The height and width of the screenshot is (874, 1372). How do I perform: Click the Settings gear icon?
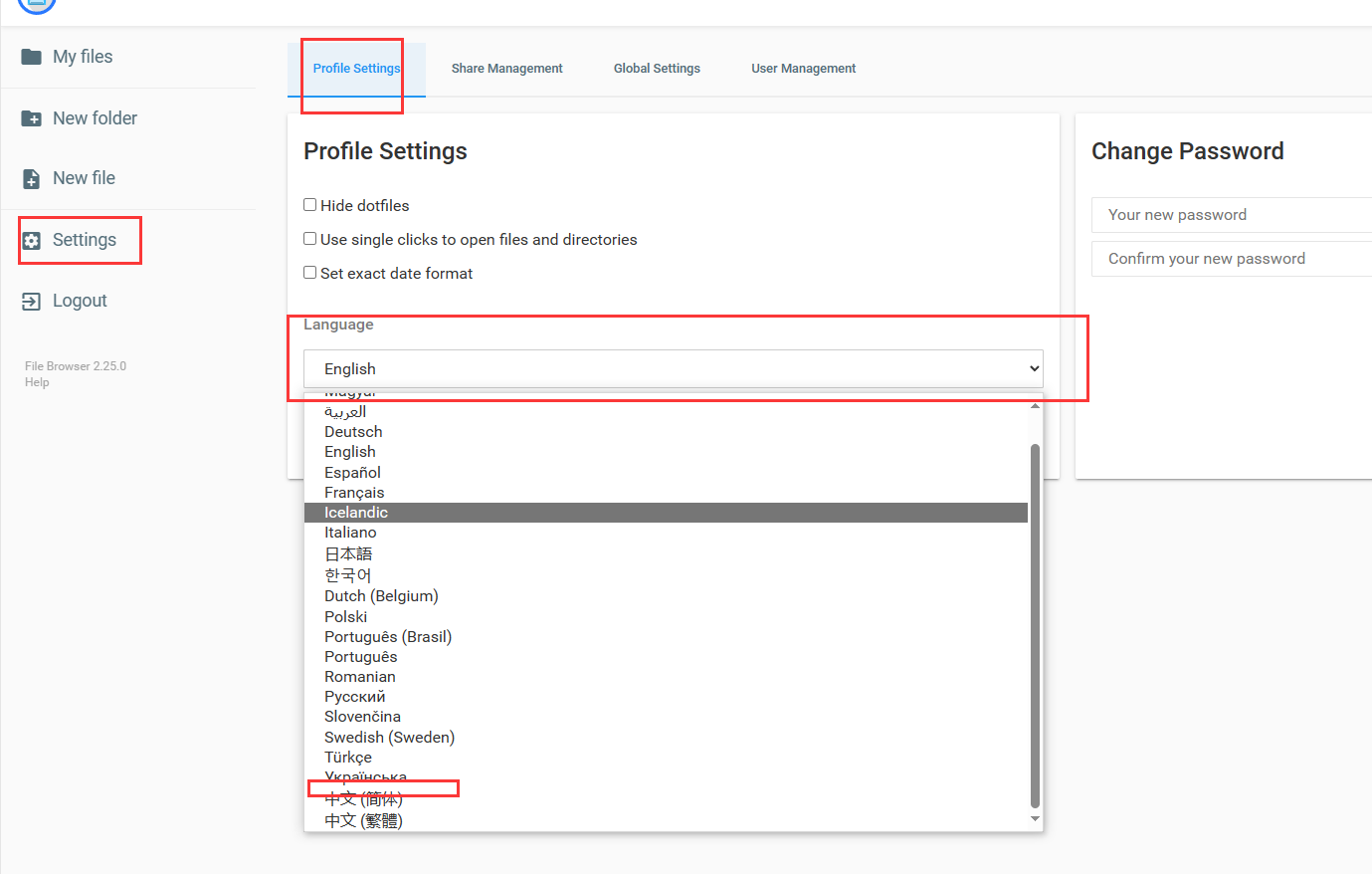(x=32, y=241)
